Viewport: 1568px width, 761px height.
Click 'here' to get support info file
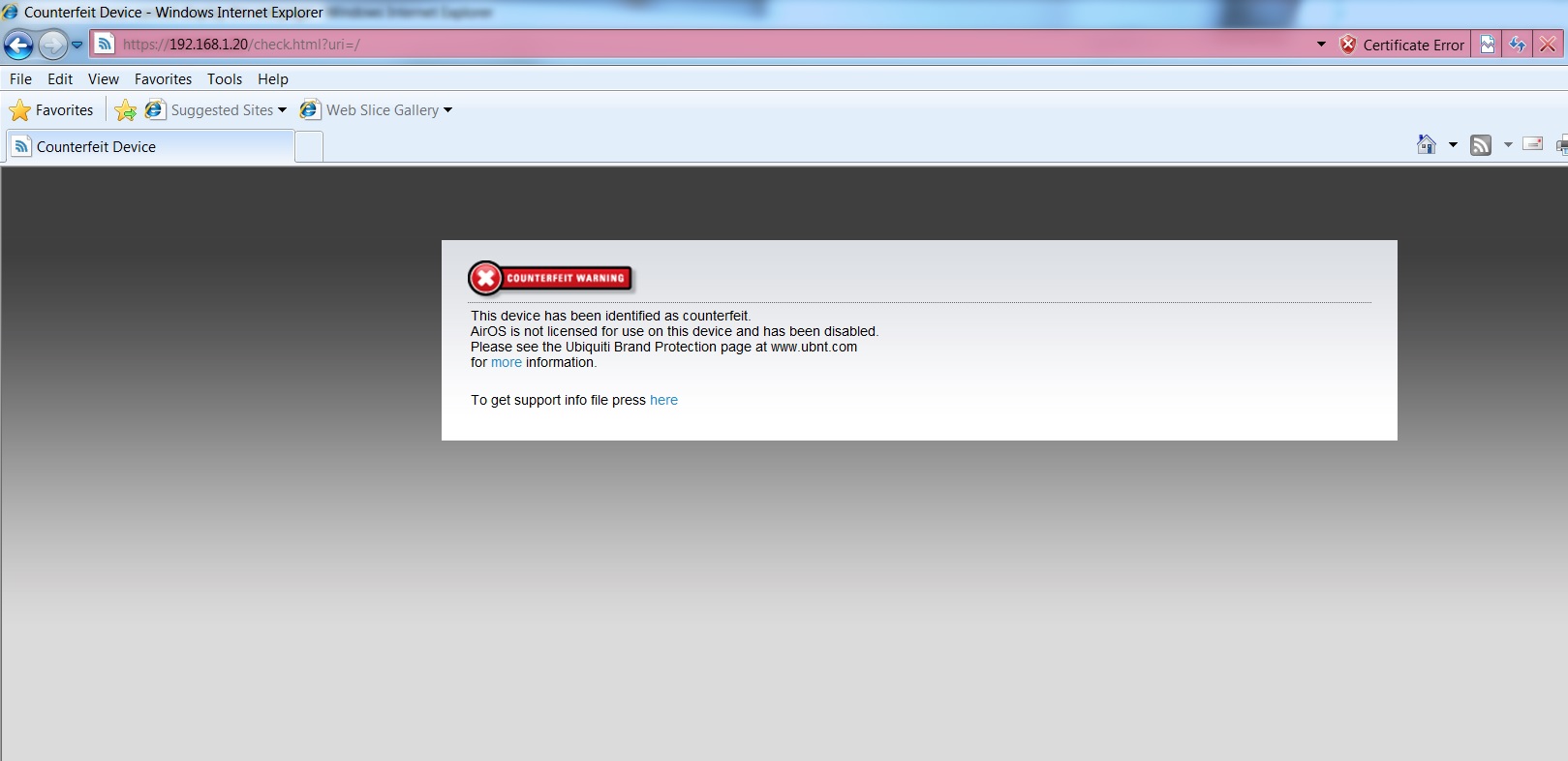coord(663,400)
